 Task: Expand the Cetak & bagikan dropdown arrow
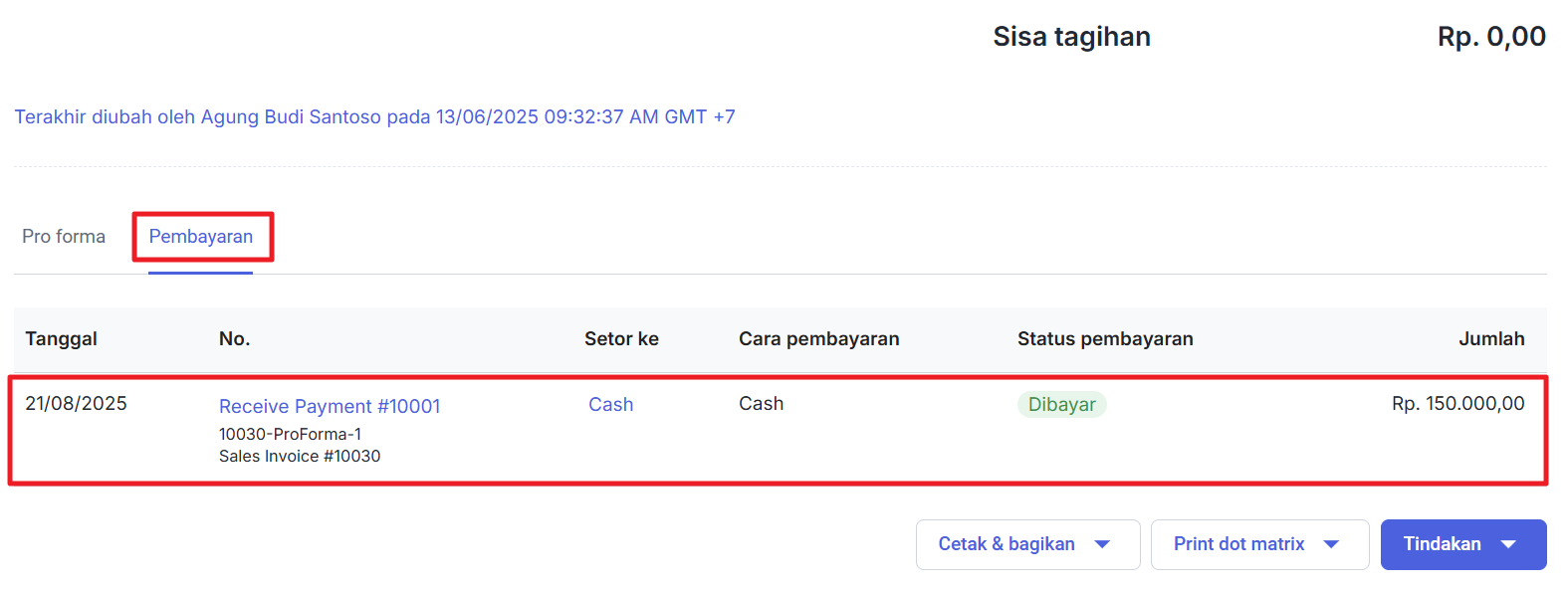tap(1102, 544)
